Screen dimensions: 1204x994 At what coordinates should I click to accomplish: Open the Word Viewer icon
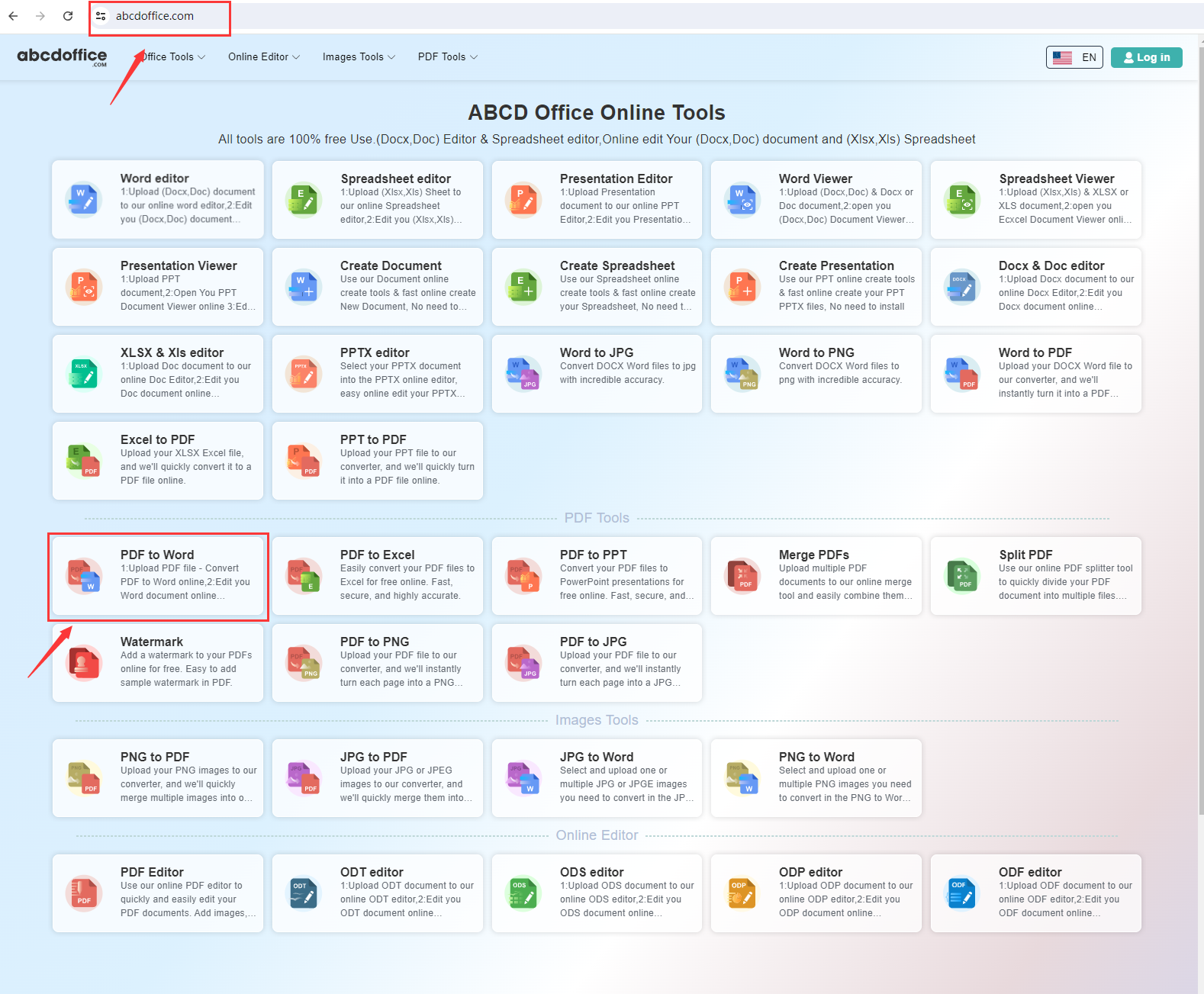tap(742, 200)
